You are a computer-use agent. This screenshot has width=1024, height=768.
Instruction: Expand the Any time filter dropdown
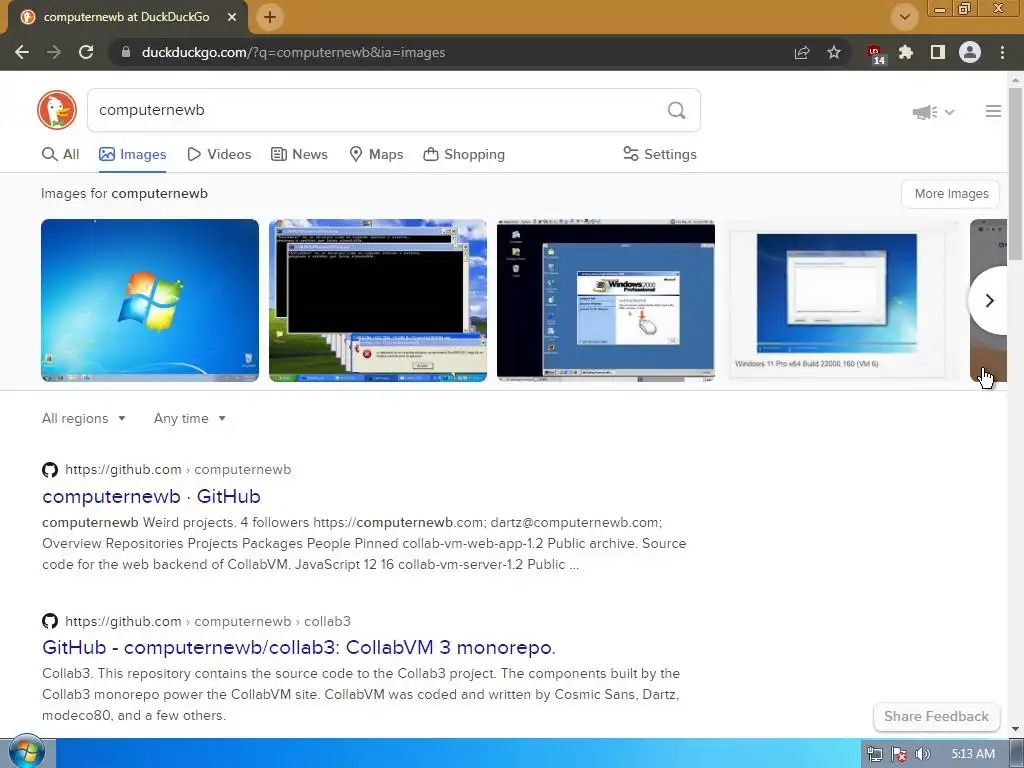click(190, 419)
